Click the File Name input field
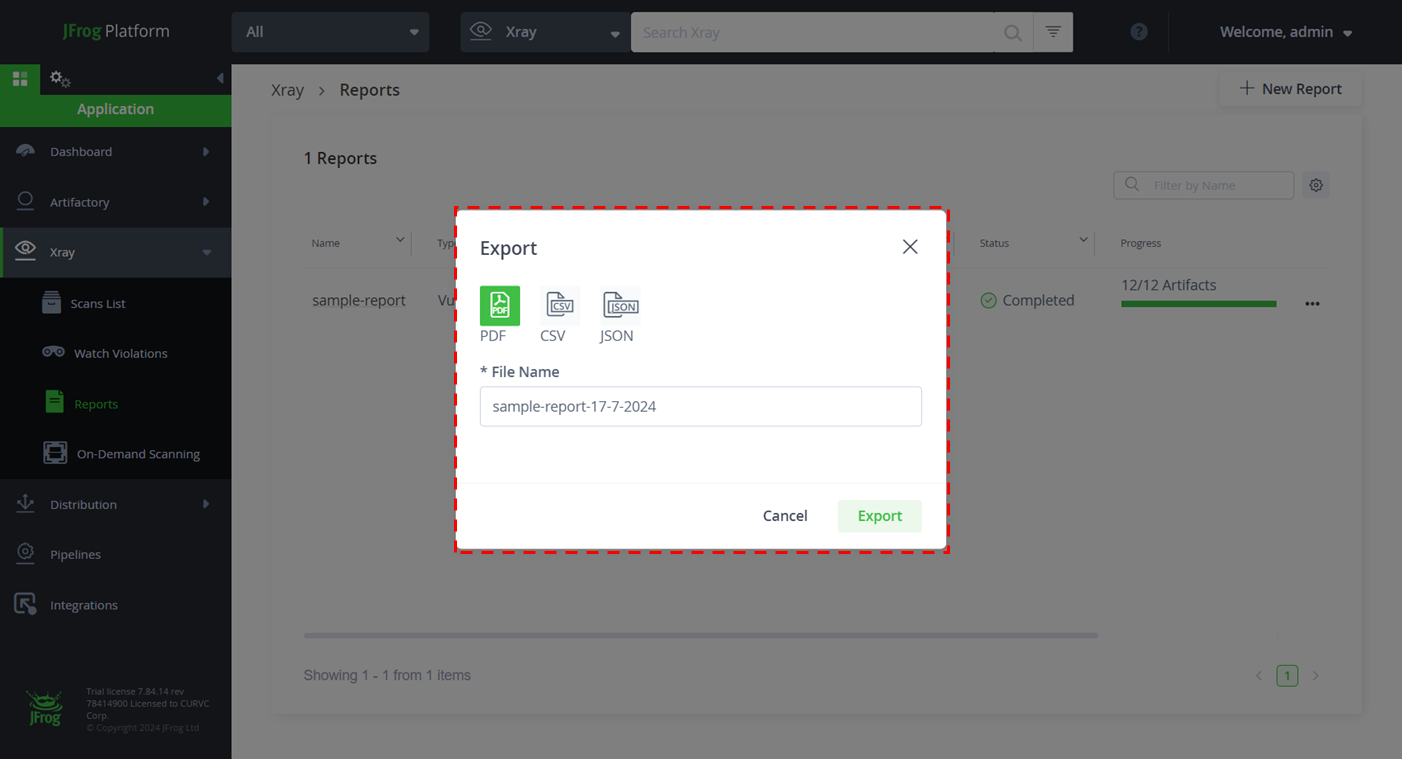1402x759 pixels. pyautogui.click(x=701, y=407)
